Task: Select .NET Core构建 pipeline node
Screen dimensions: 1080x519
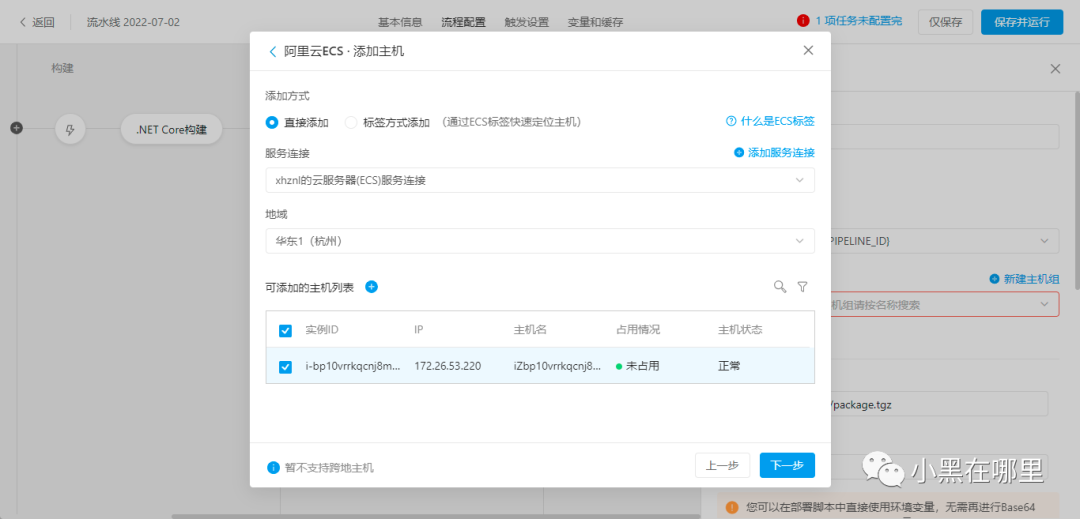Action: tap(172, 129)
